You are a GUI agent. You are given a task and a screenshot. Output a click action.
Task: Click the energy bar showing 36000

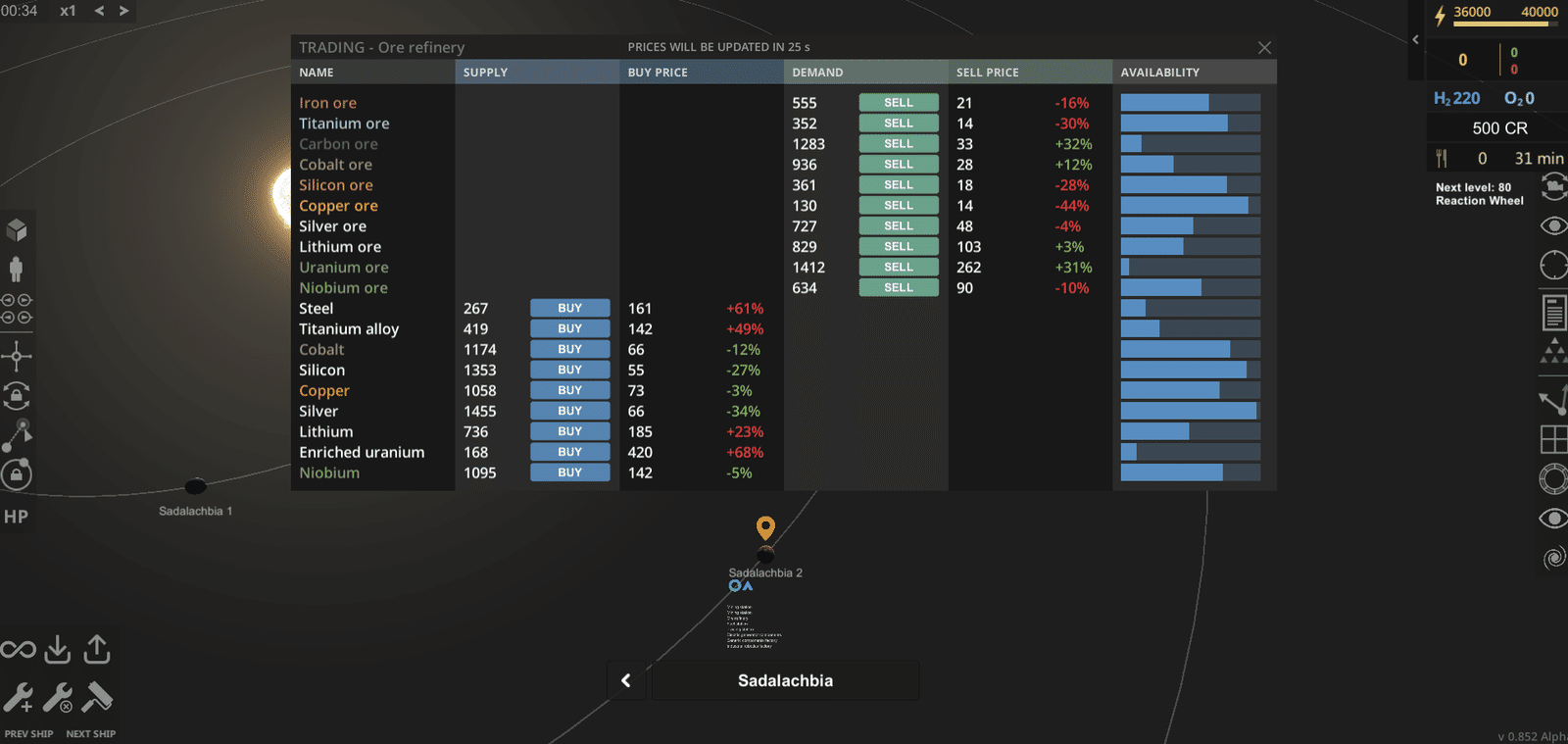1505,24
